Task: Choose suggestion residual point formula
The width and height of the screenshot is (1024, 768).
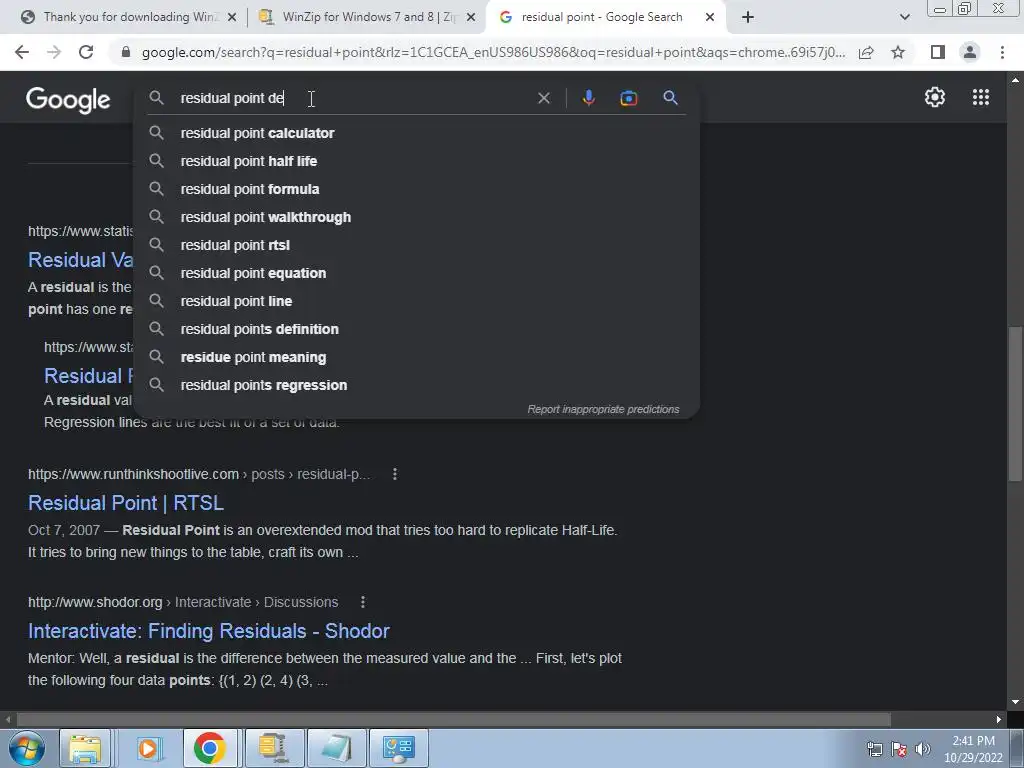Action: click(417, 189)
